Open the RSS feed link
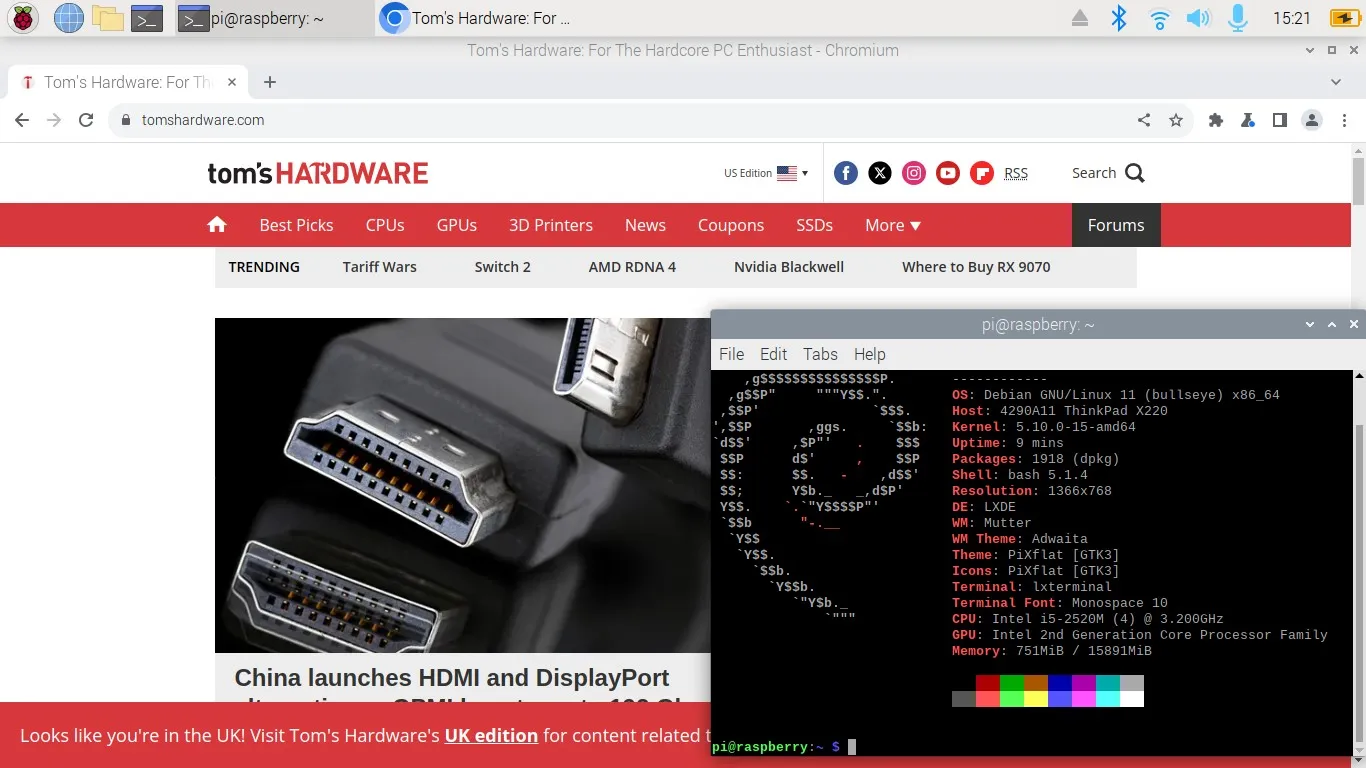This screenshot has width=1366, height=768. (x=1016, y=173)
